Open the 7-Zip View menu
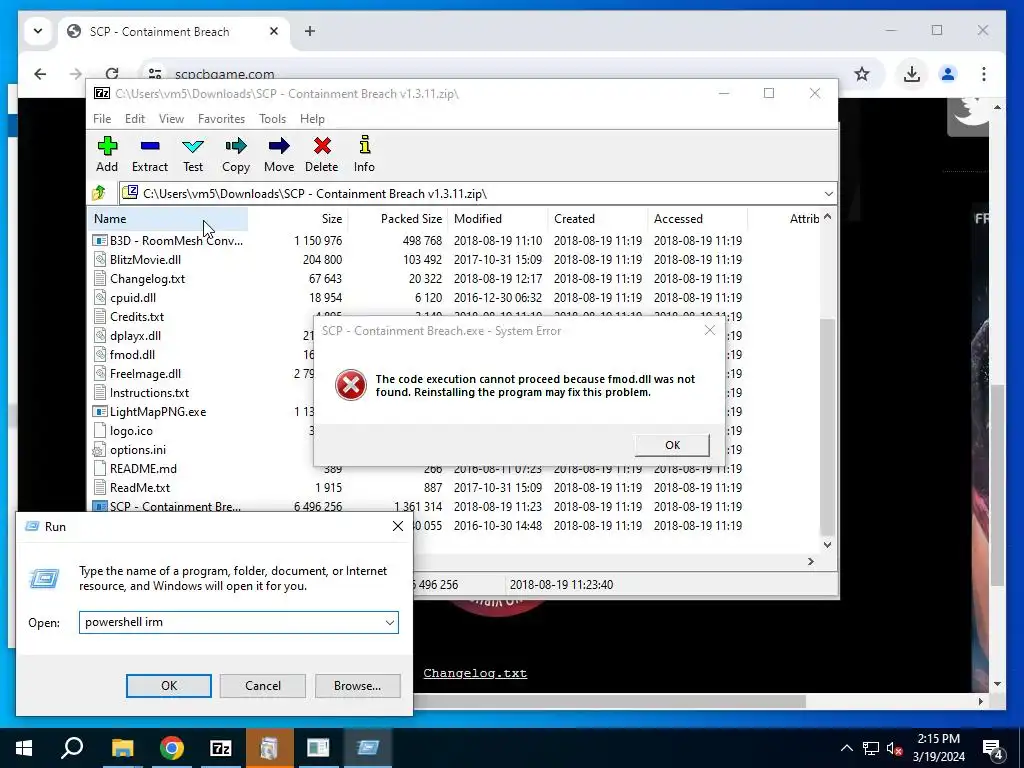This screenshot has width=1024, height=768. pos(171,119)
